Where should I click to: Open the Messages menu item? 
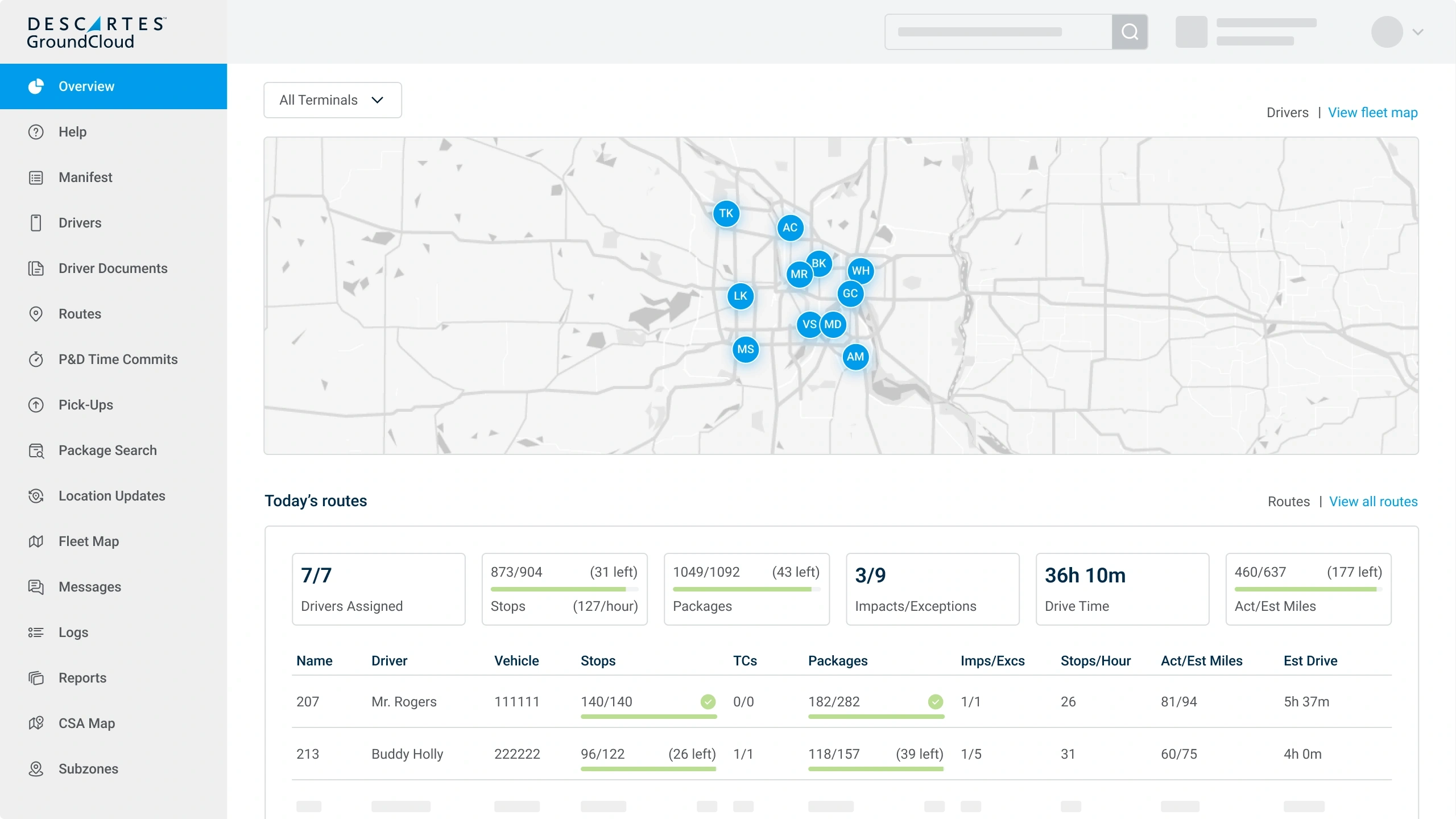point(90,587)
